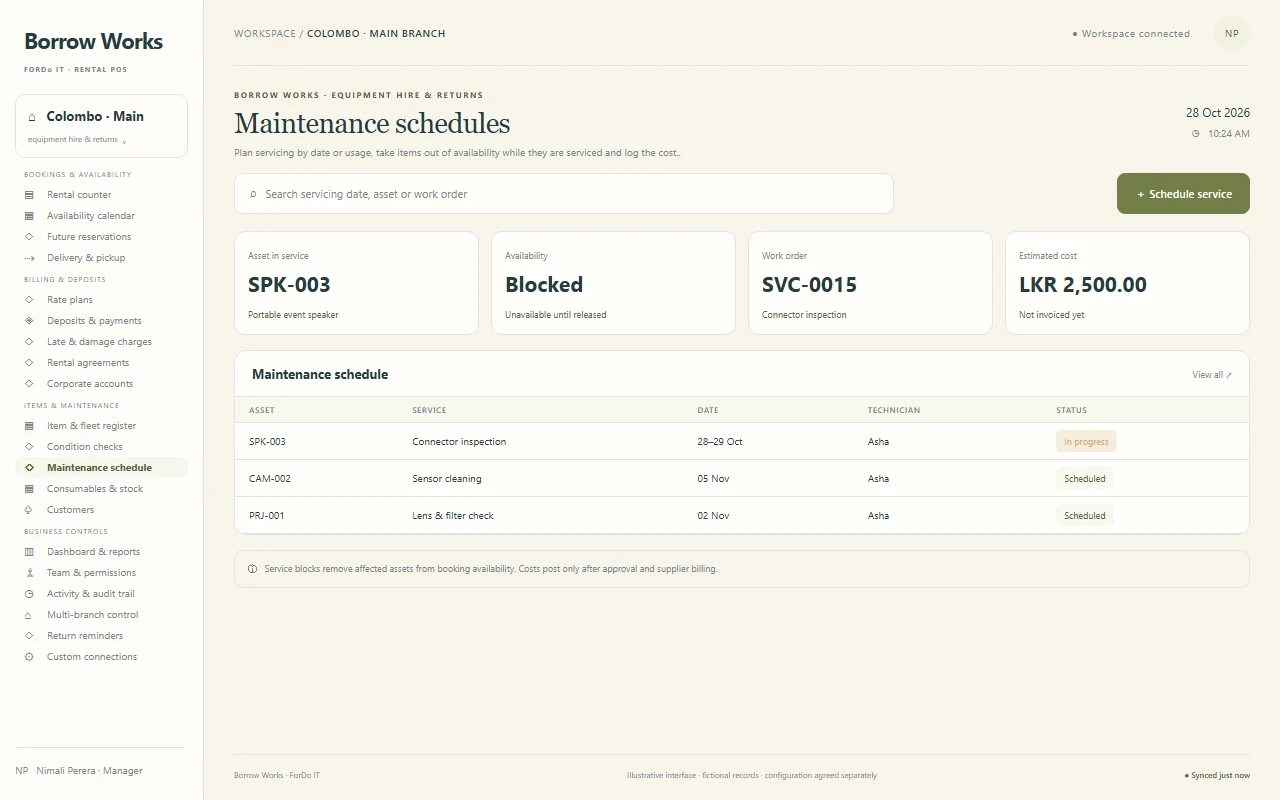Click the In progress status badge
Screen dimensions: 1280x800
1086,442
